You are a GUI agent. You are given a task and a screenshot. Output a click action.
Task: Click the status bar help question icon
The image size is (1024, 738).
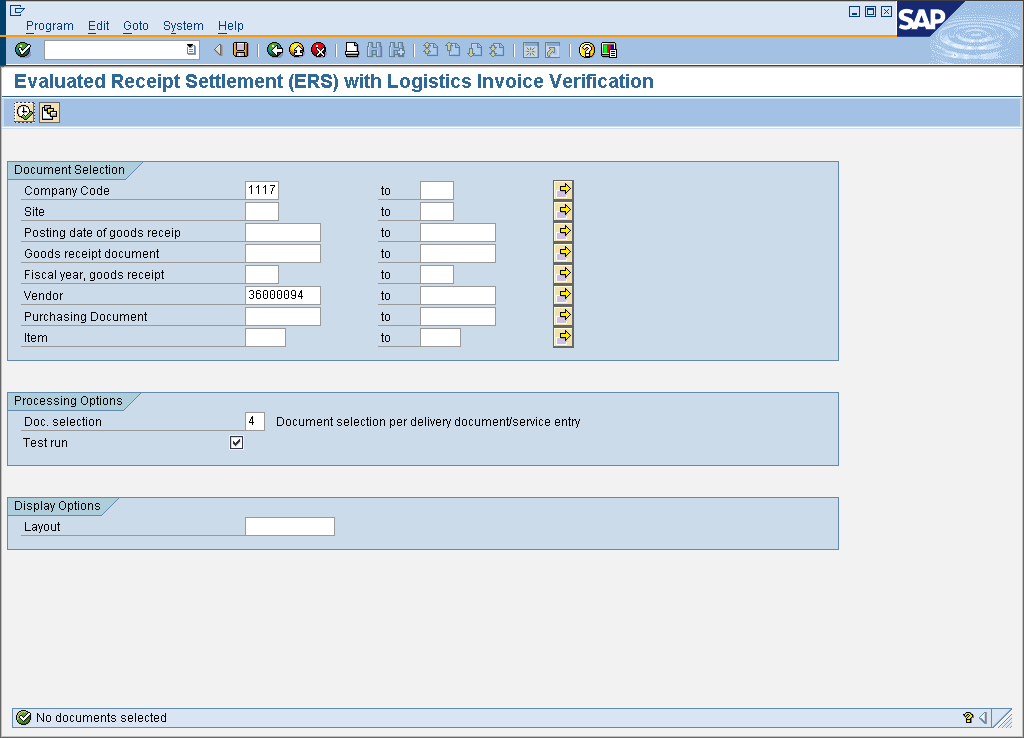pyautogui.click(x=968, y=718)
